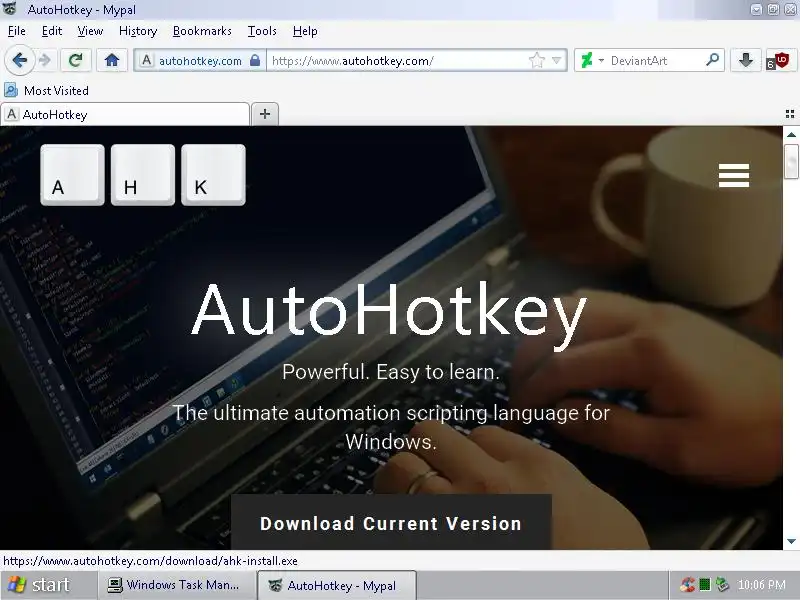Click the search magnifier icon
800x600 pixels.
coord(713,60)
